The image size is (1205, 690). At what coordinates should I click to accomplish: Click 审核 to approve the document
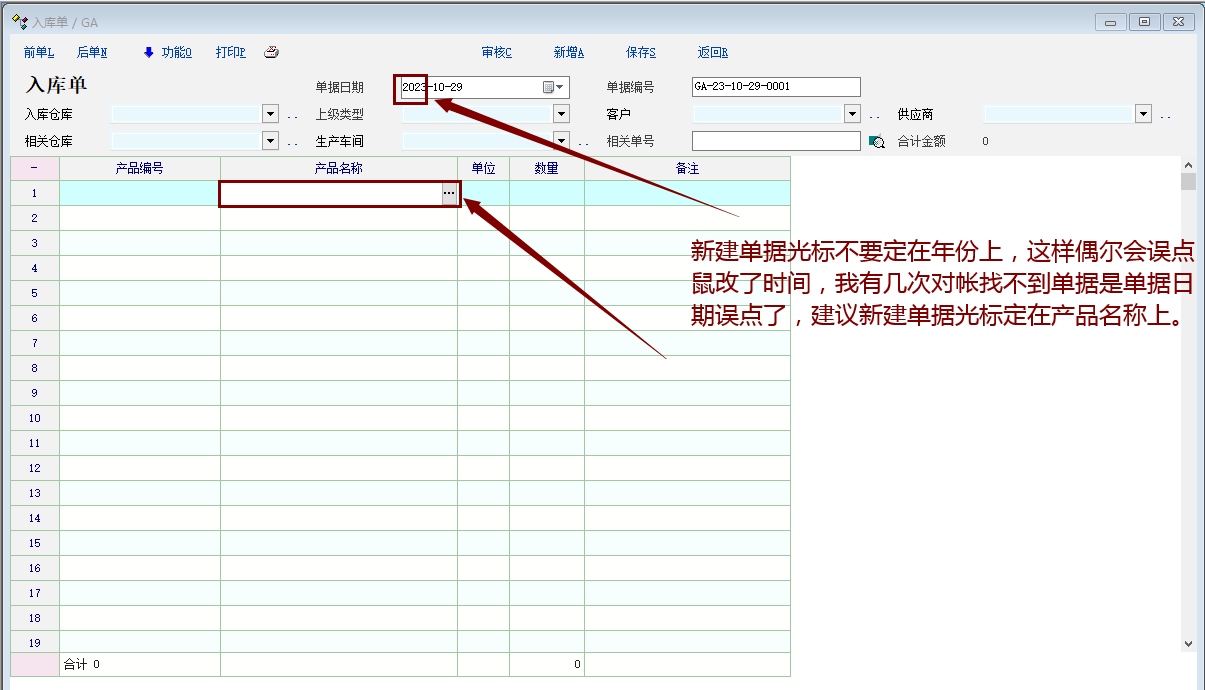(496, 53)
